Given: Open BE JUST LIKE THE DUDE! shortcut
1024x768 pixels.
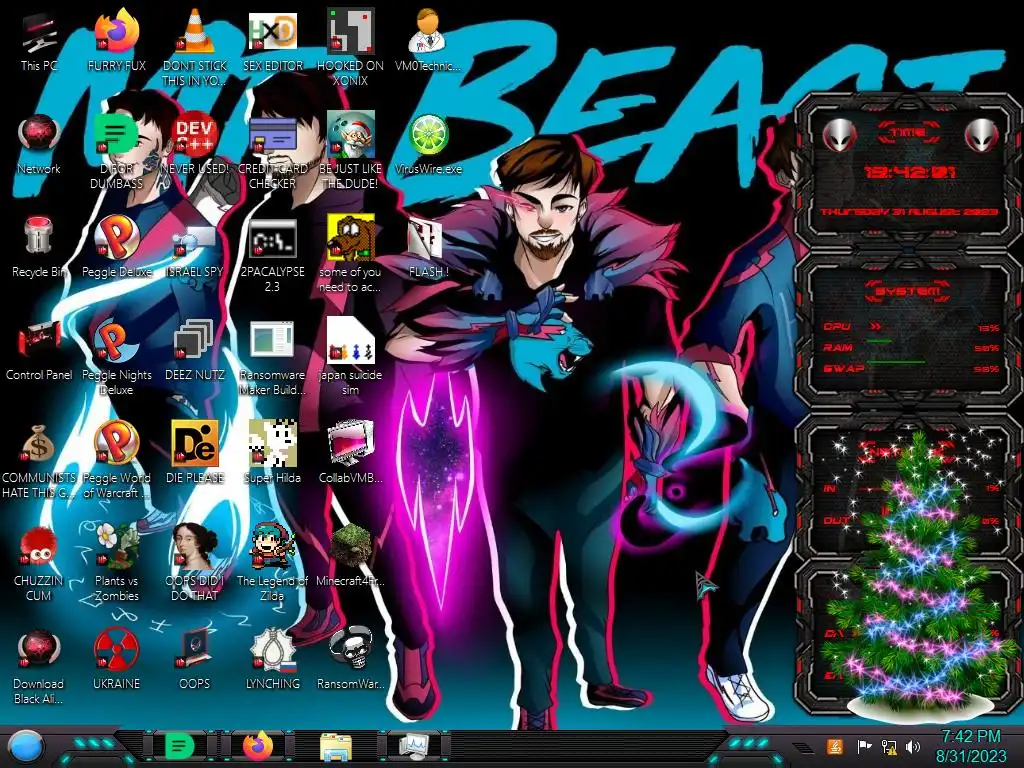Looking at the screenshot, I should (x=351, y=151).
